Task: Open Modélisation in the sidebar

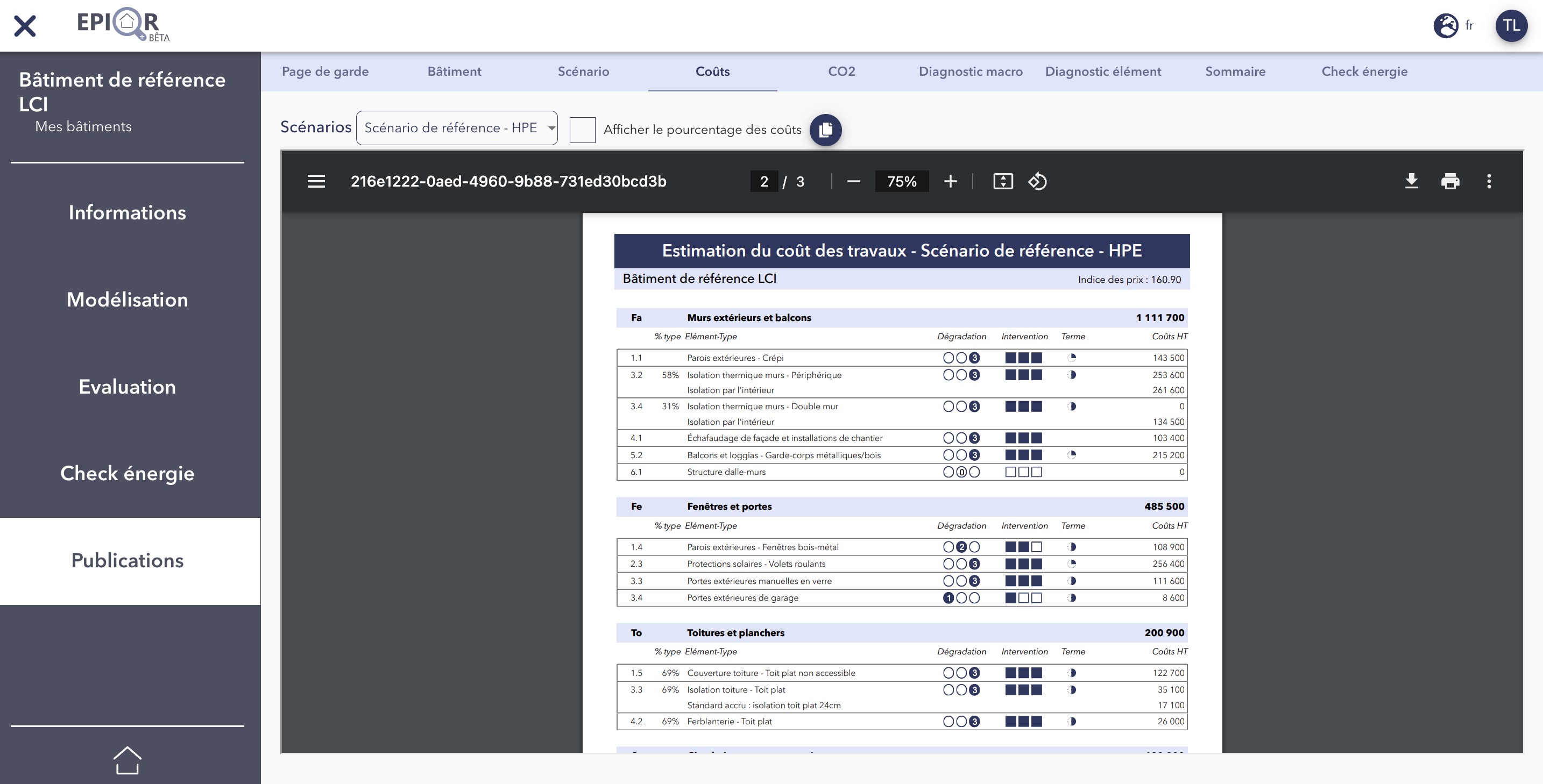Action: tap(128, 299)
